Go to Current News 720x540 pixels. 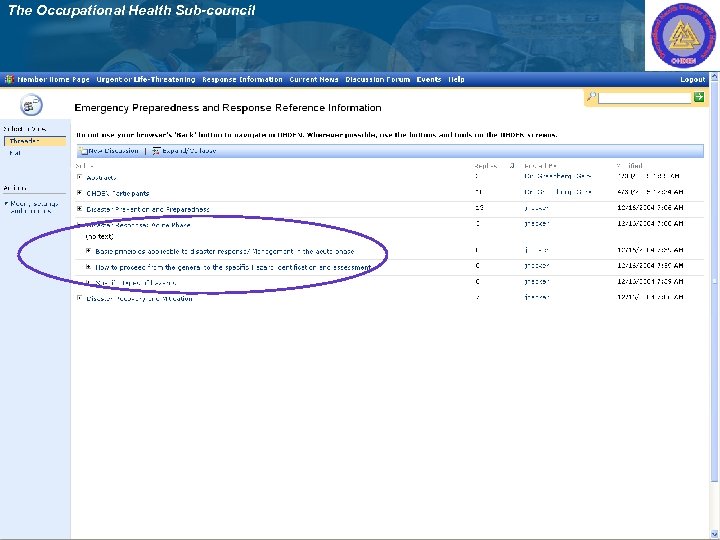(314, 79)
